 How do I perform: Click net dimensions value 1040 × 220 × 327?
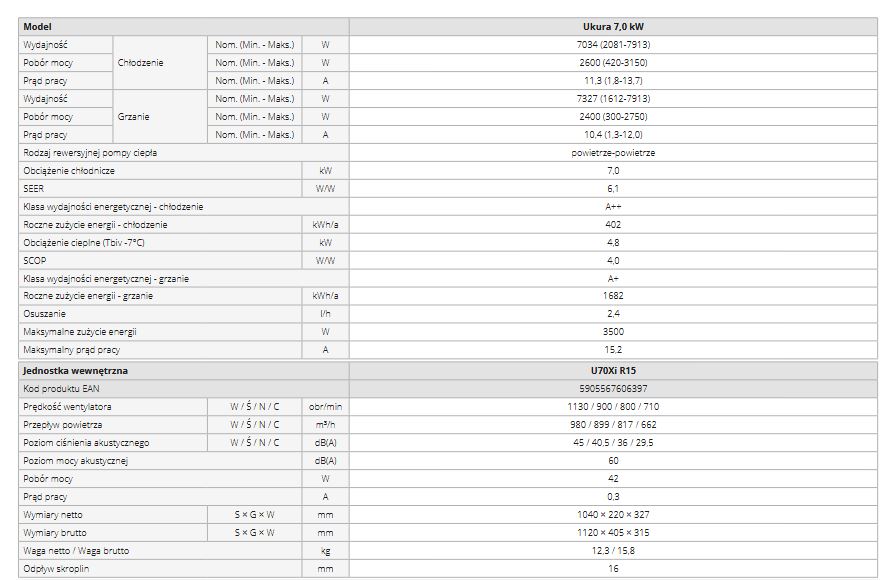(x=613, y=515)
